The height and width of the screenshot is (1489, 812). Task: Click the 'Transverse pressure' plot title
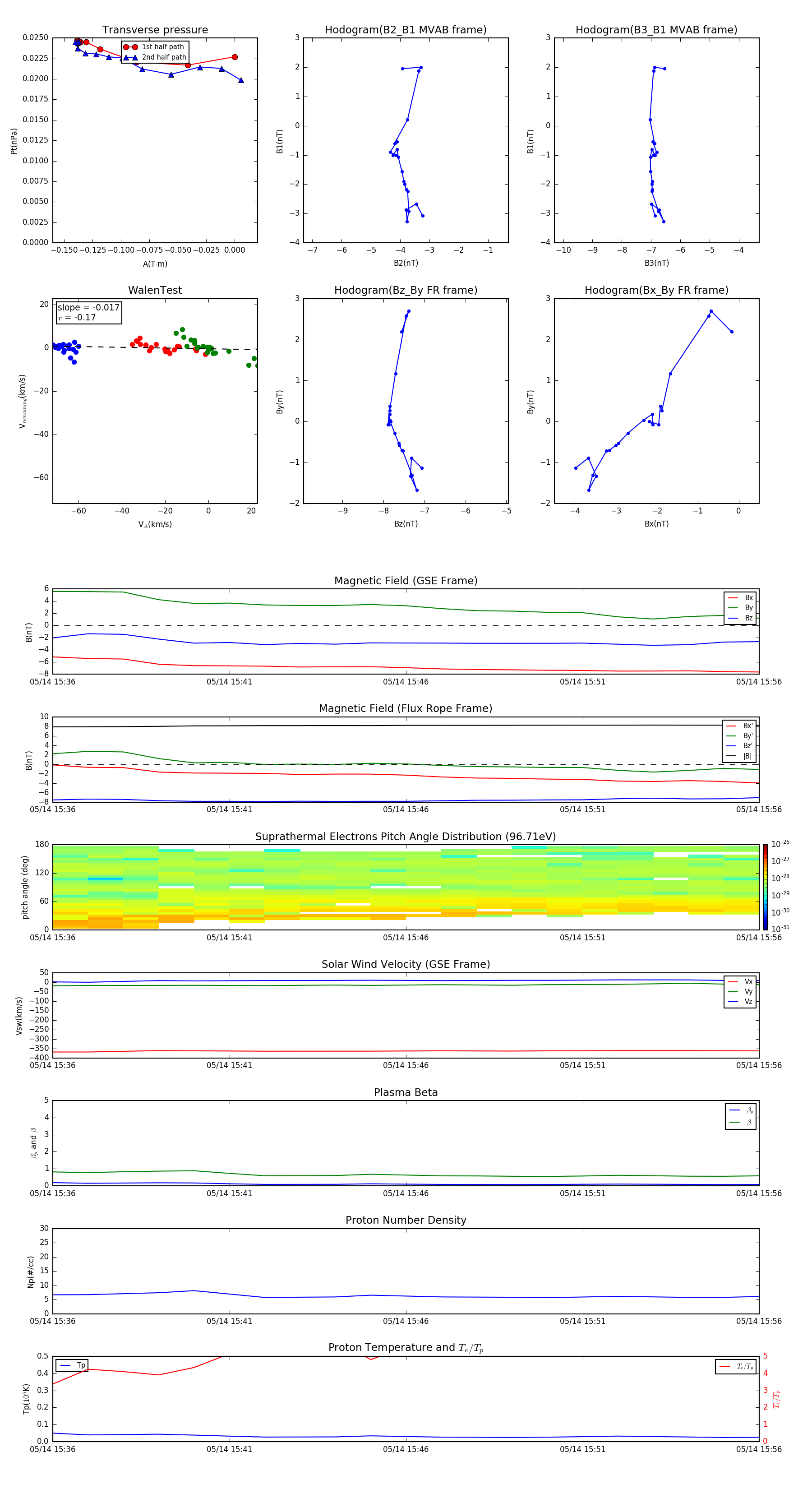[155, 30]
